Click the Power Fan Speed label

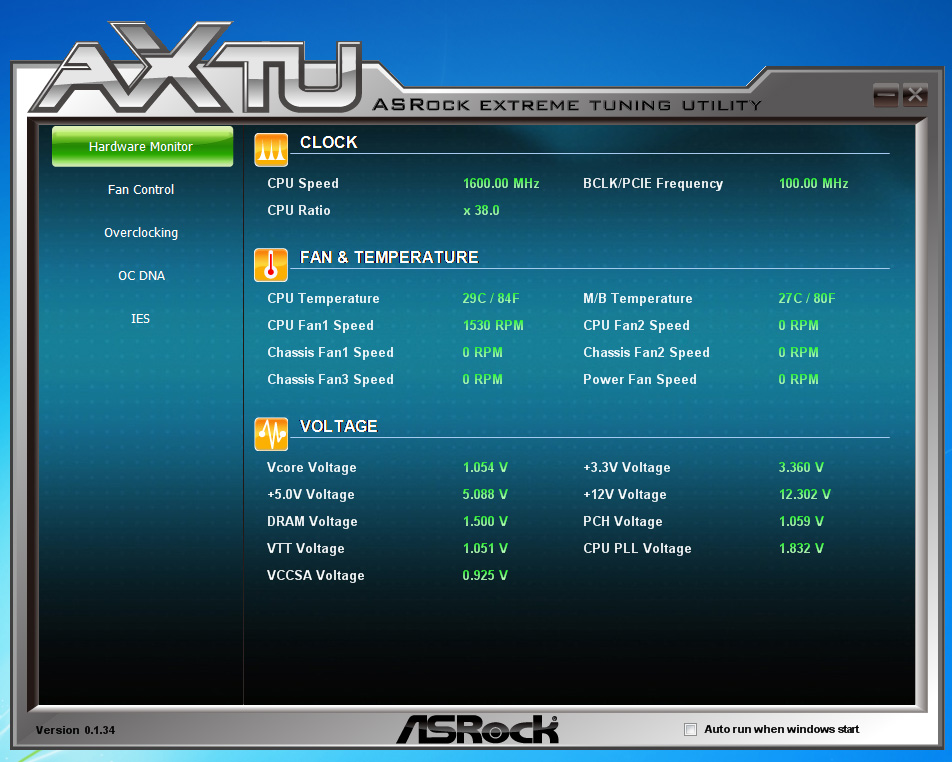tap(639, 379)
